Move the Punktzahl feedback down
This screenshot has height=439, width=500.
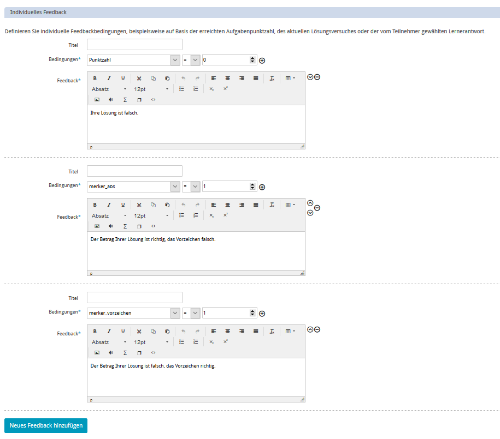(310, 77)
